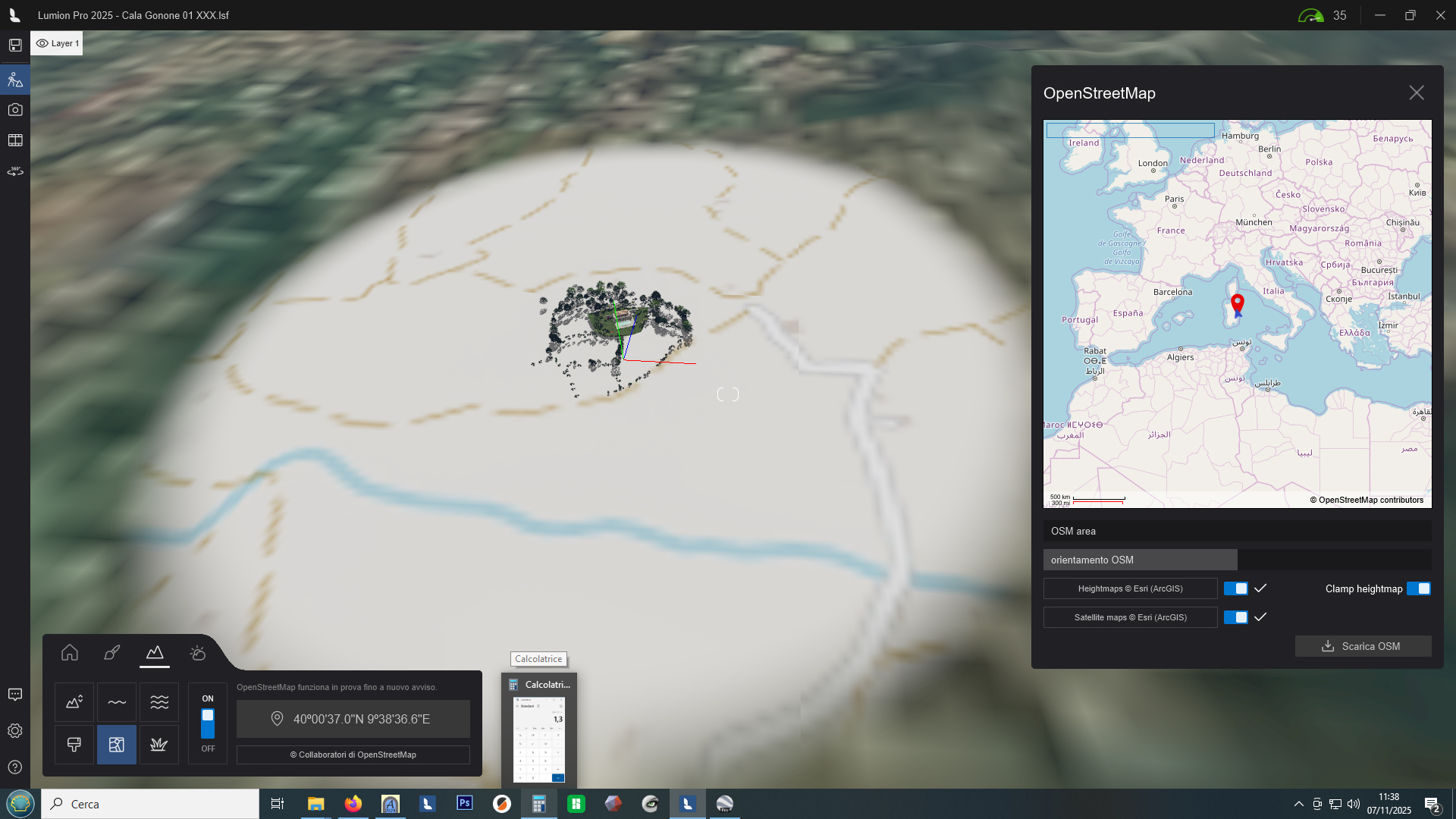
Task: Open the notifications center icon
Action: coord(1432,805)
